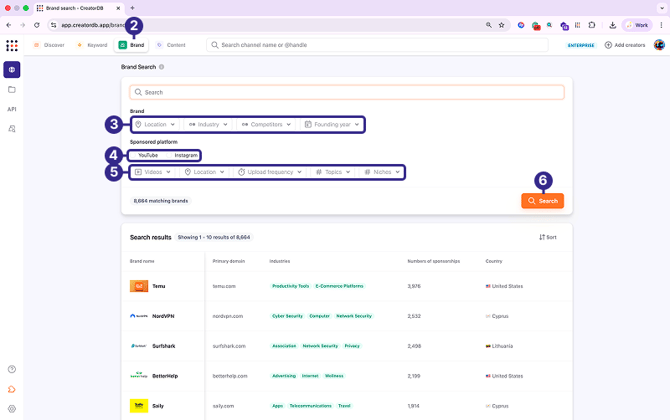
Task: Open the API section in sidebar
Action: 12,109
